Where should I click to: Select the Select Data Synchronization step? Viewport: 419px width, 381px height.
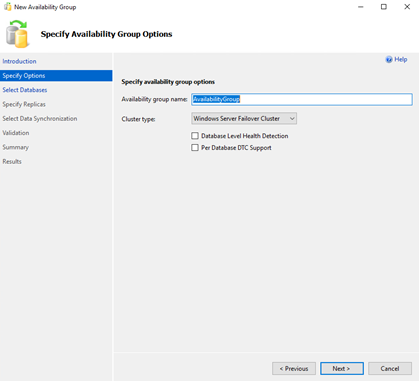coord(40,119)
